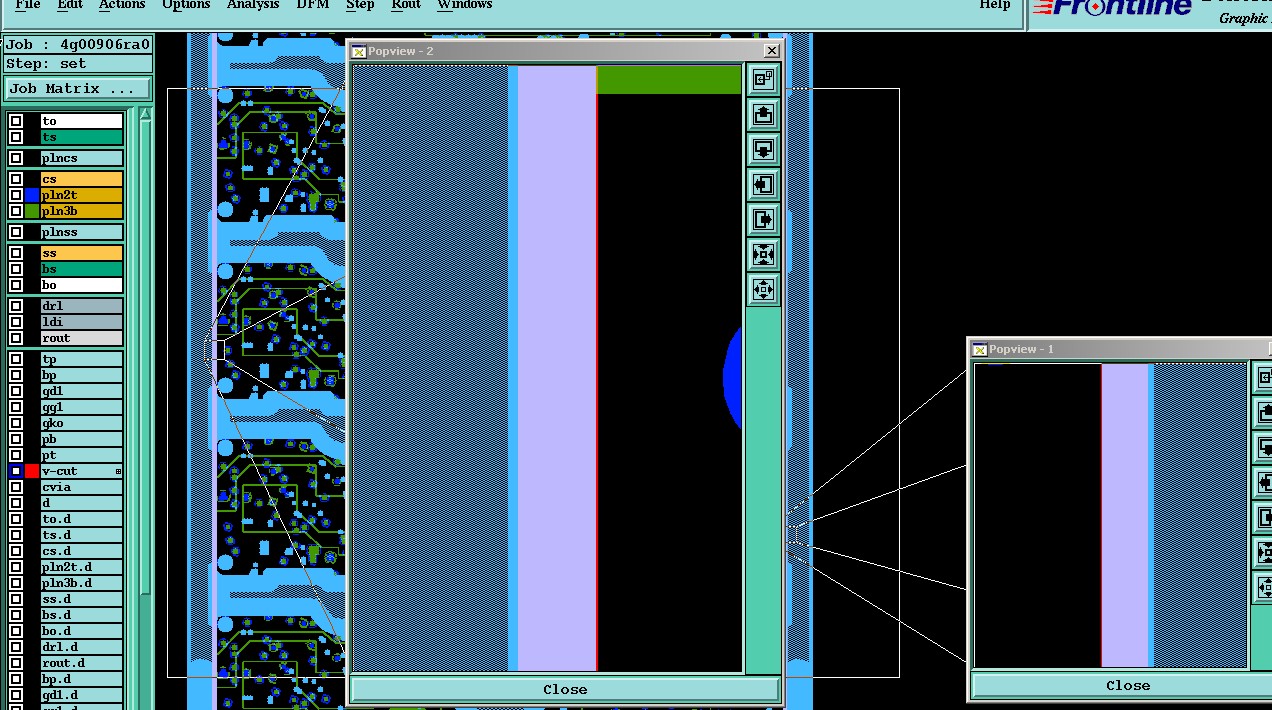This screenshot has height=710, width=1272.
Task: Select layer name gd1
Action: pyautogui.click(x=81, y=391)
